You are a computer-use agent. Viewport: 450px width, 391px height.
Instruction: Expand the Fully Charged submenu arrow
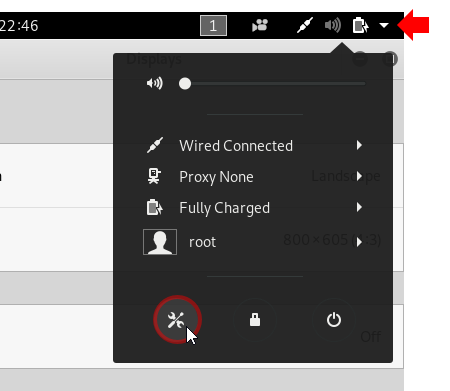point(359,207)
